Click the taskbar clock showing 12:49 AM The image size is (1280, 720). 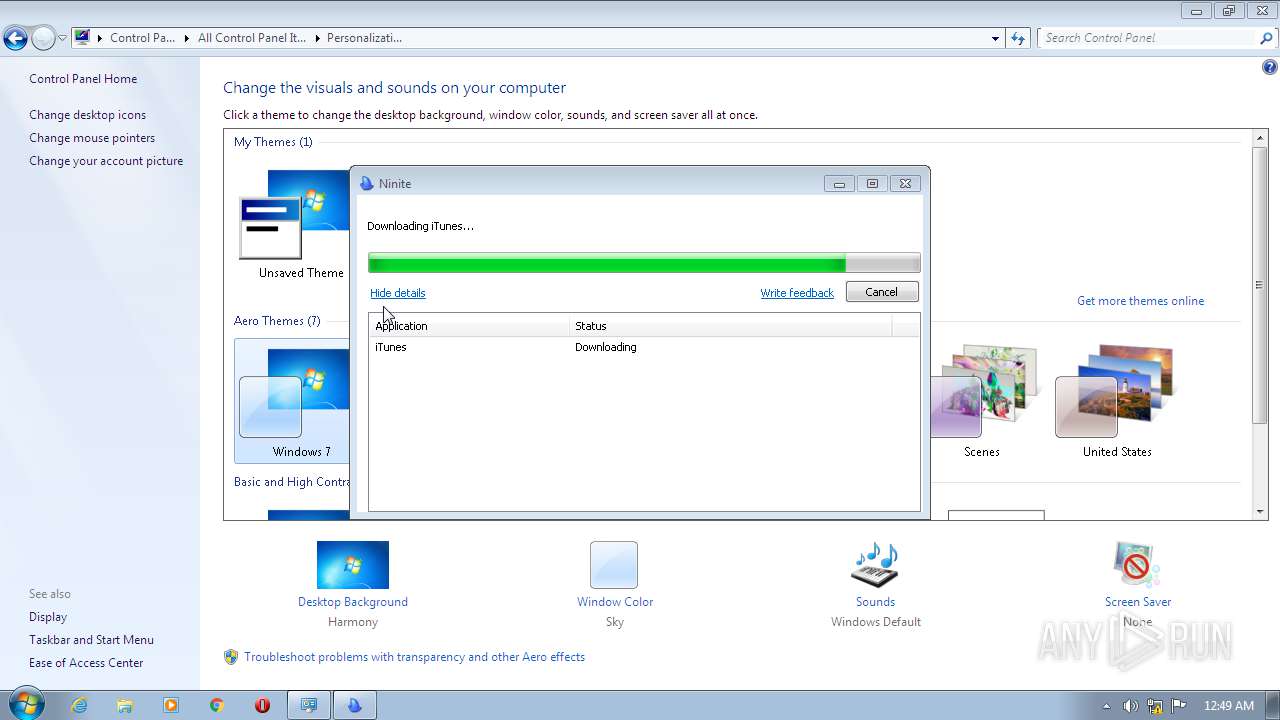pos(1229,705)
